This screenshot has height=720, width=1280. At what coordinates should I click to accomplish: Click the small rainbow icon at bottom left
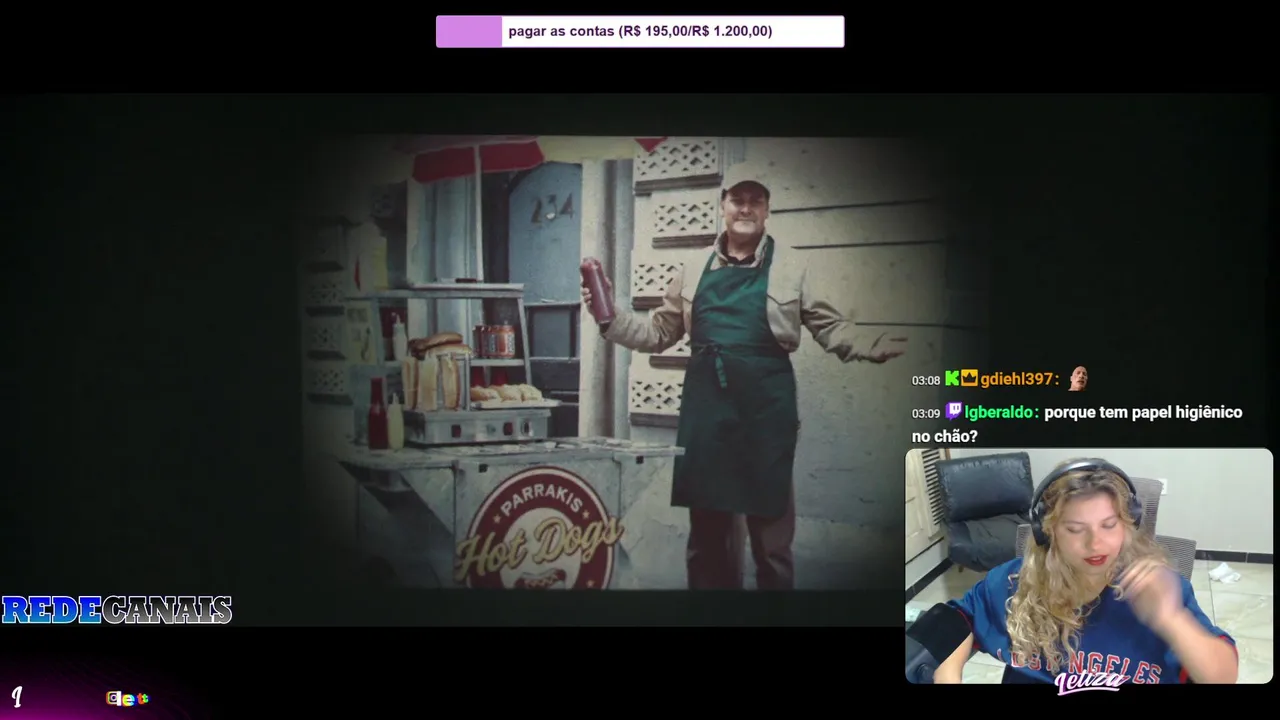(x=127, y=698)
